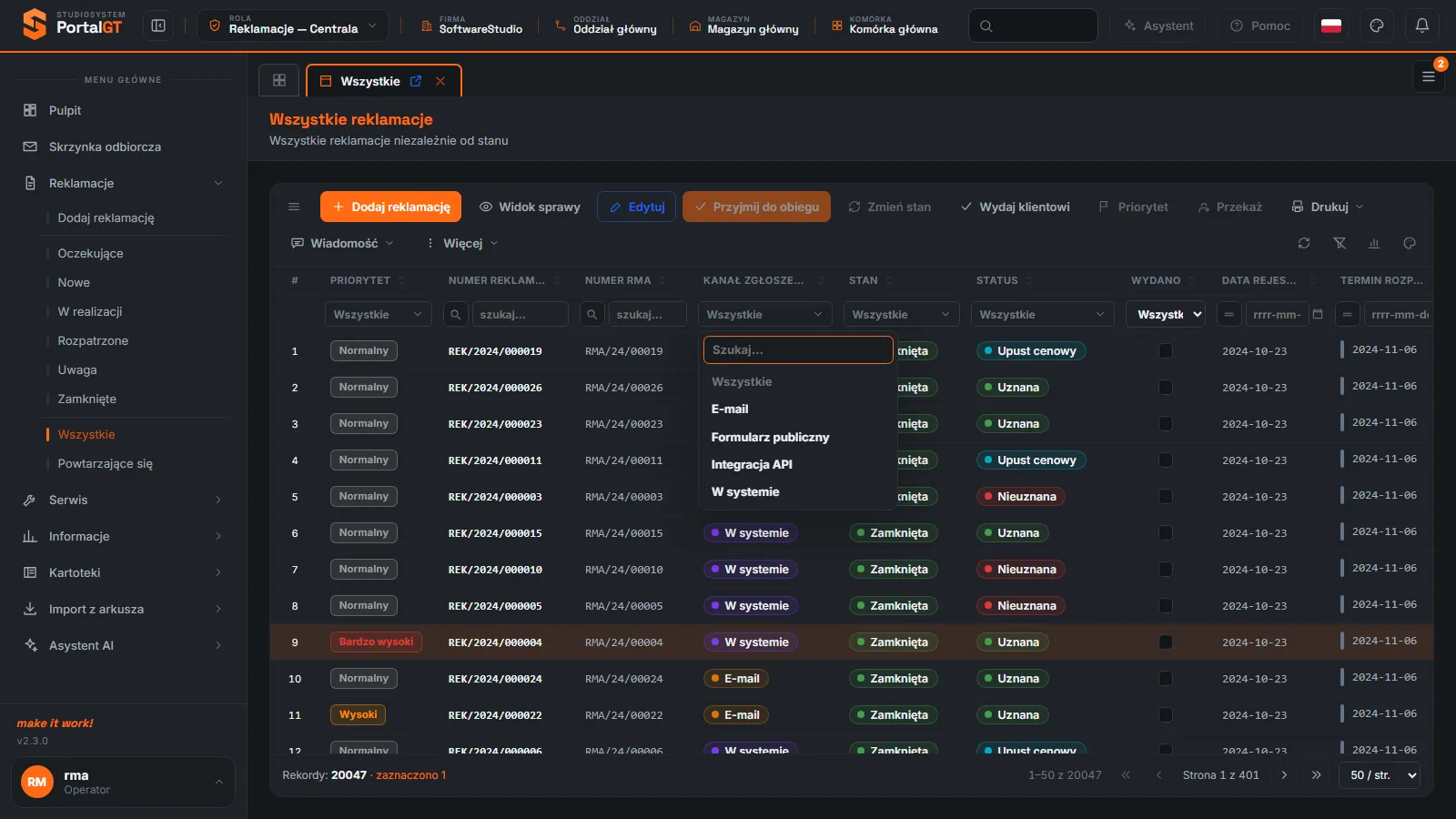
Task: Open the chart statistics icon in toolbar
Action: (1374, 243)
